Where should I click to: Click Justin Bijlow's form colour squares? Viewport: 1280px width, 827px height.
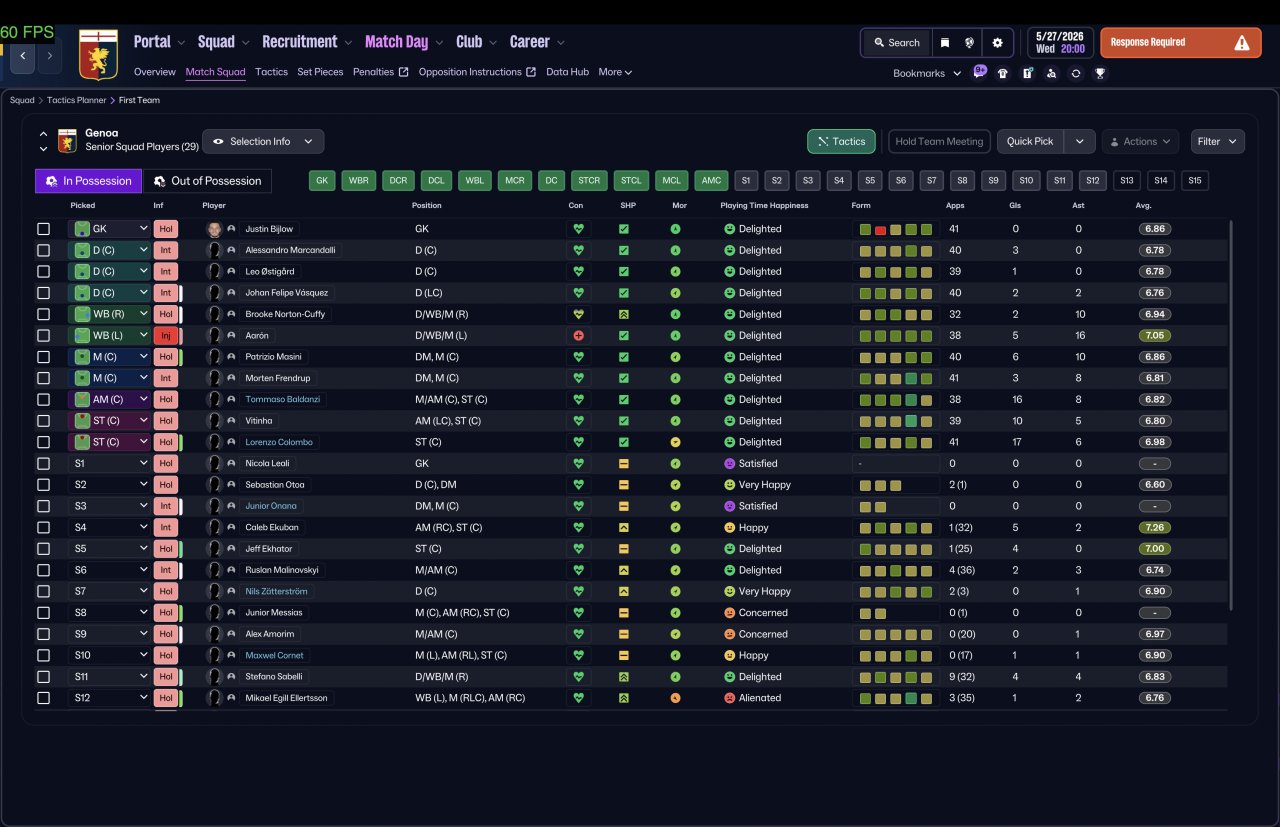(896, 229)
